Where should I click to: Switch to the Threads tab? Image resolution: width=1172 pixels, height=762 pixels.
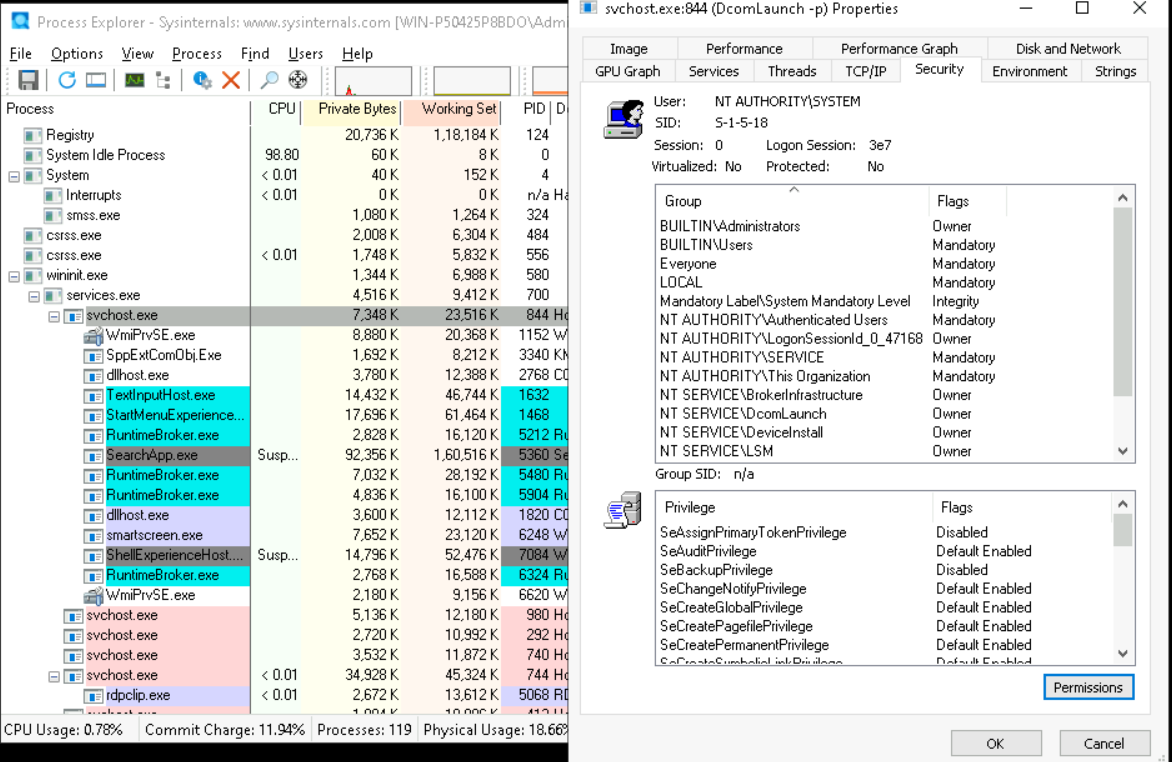tap(792, 71)
